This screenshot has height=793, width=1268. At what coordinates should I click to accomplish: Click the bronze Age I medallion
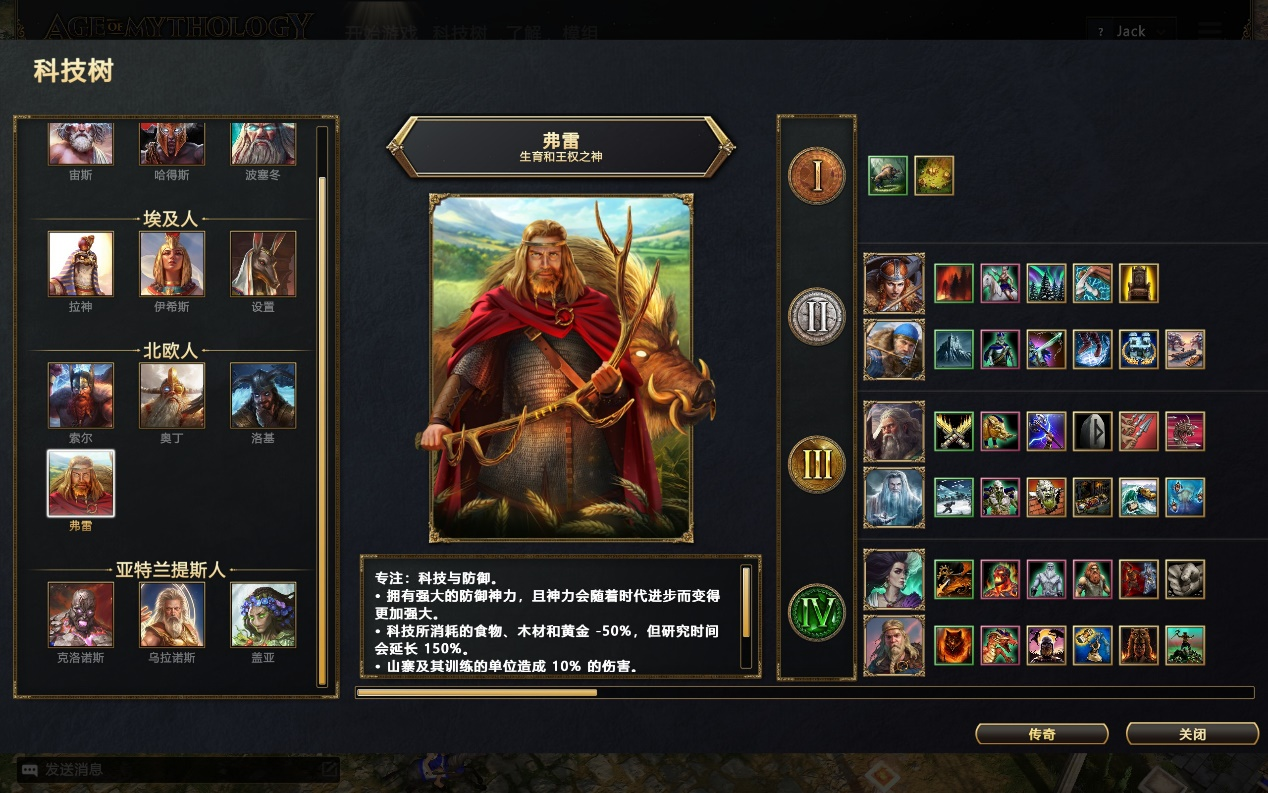coord(817,175)
